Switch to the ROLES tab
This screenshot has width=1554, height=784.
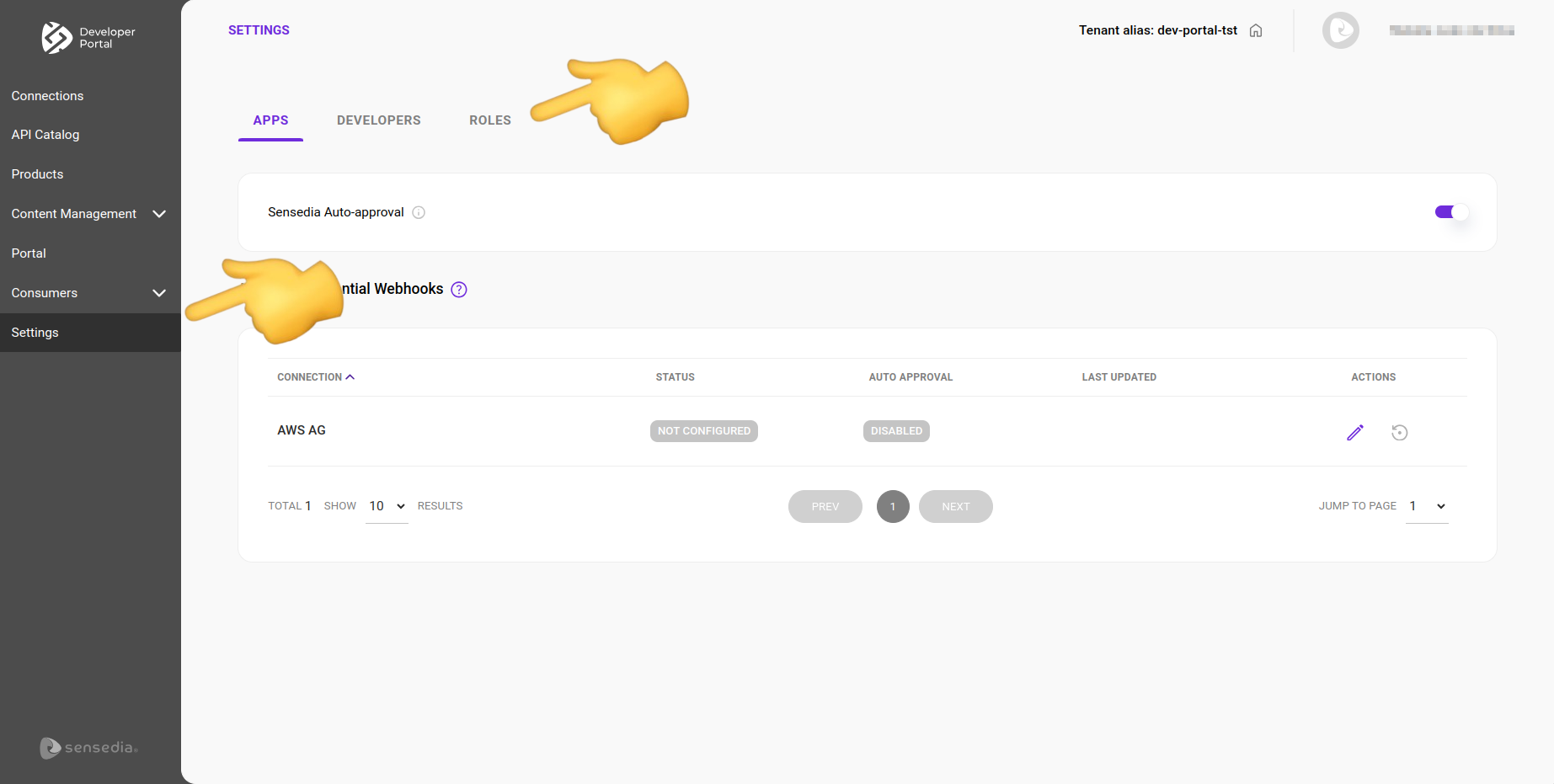(x=489, y=120)
